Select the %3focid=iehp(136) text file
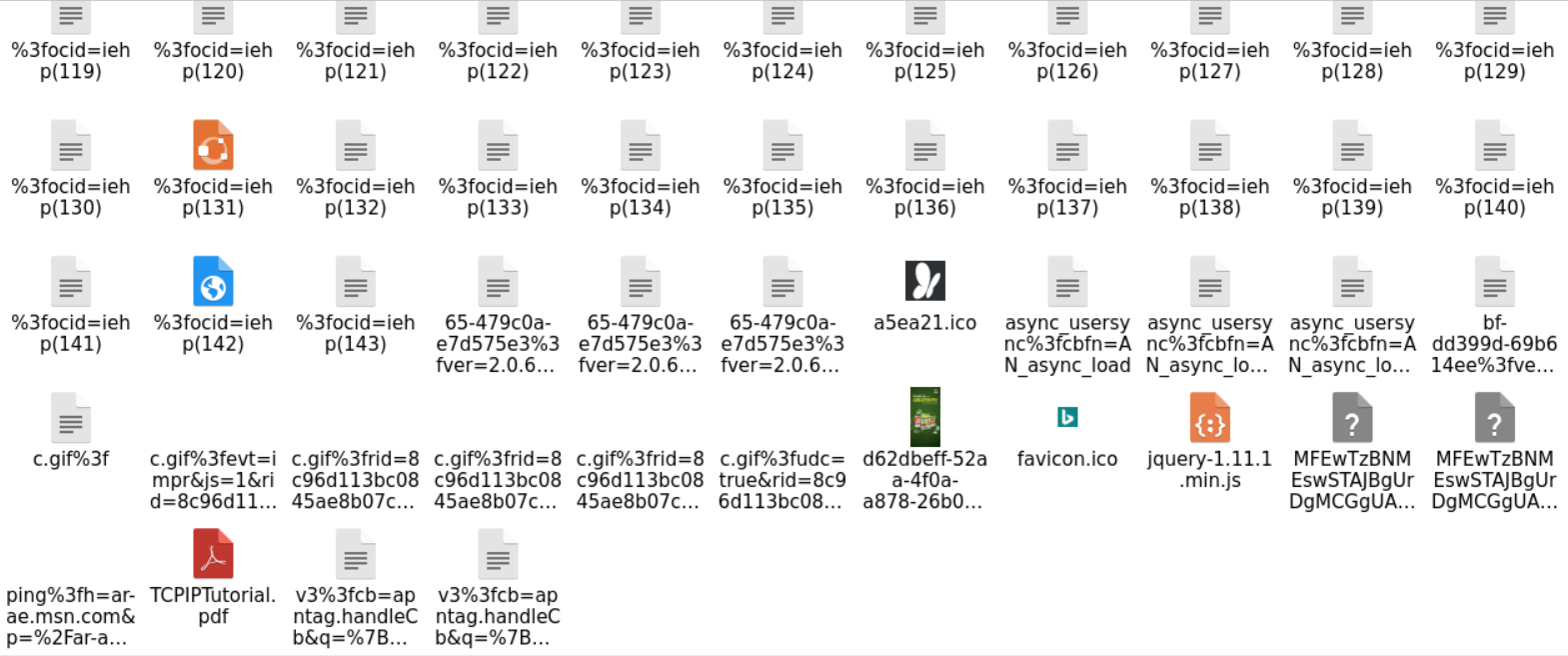Viewport: 1568px width, 656px height. [925, 145]
